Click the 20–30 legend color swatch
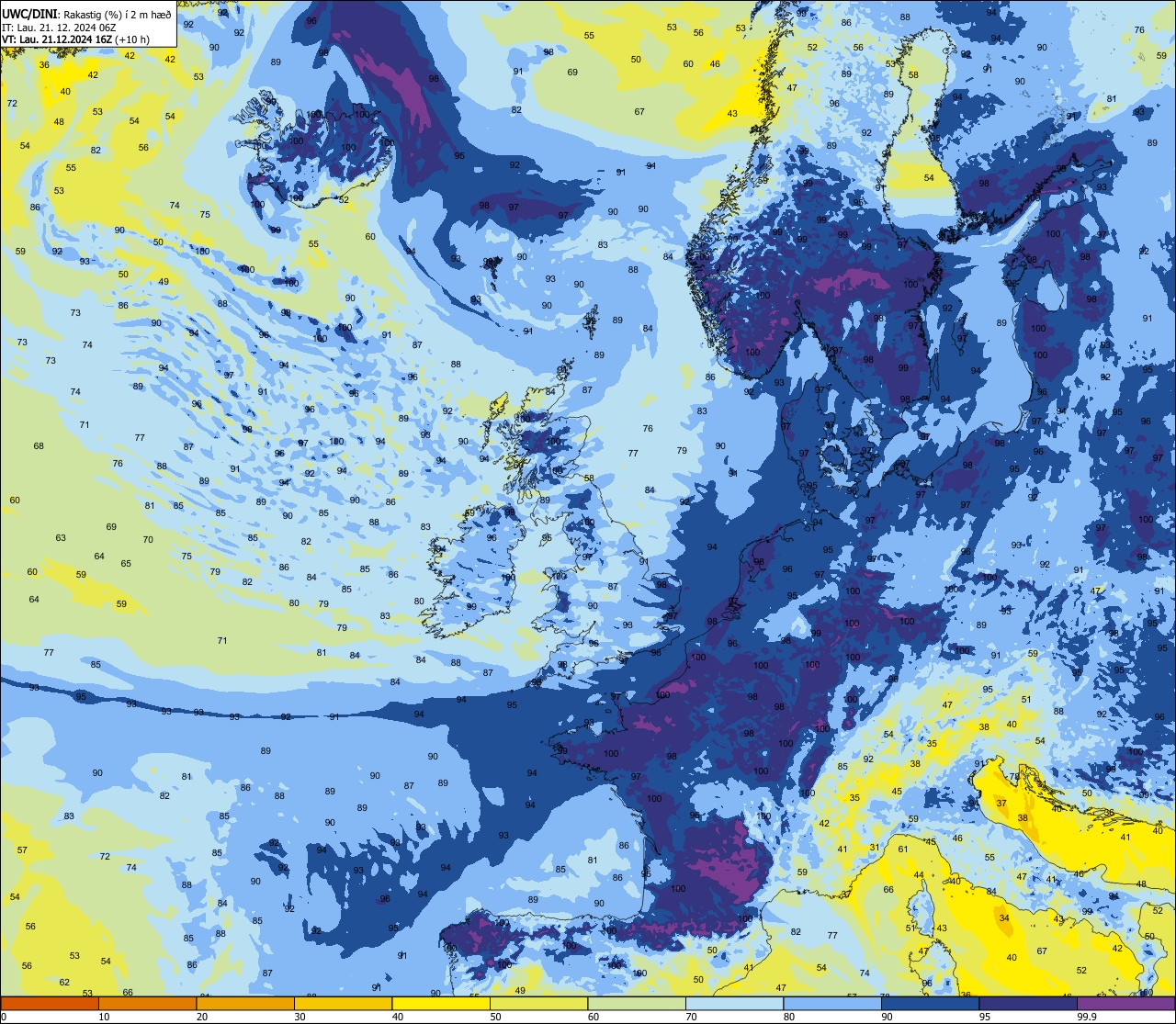Image resolution: width=1176 pixels, height=1024 pixels. [x=245, y=1004]
